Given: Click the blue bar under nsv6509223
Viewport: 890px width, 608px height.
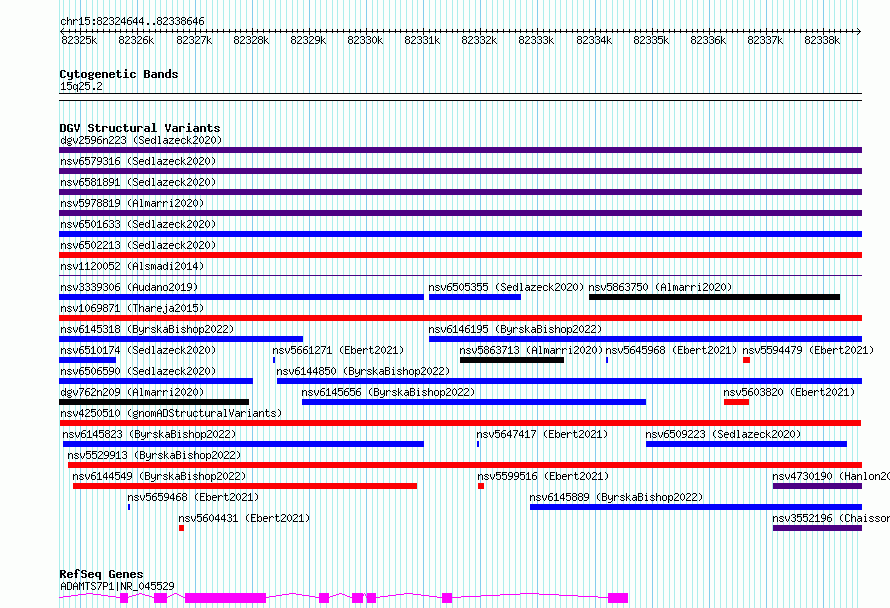Looking at the screenshot, I should [x=746, y=444].
